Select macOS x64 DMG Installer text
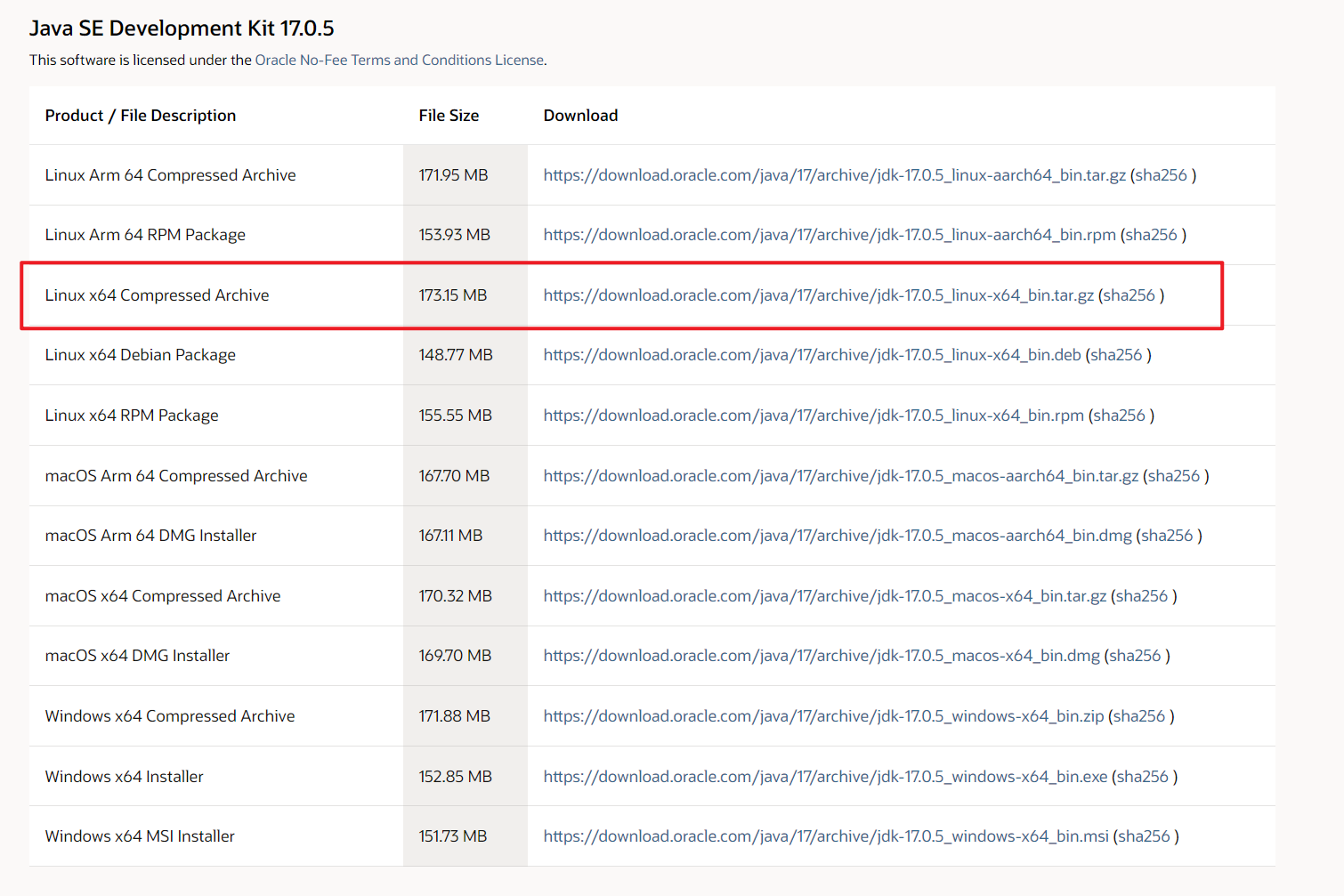 [138, 656]
